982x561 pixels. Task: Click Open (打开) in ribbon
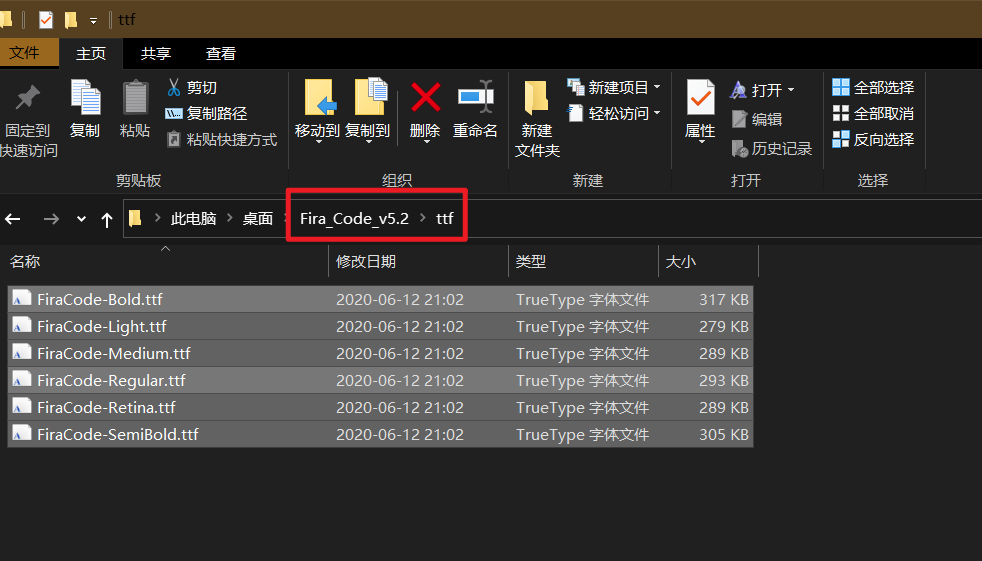pos(756,90)
